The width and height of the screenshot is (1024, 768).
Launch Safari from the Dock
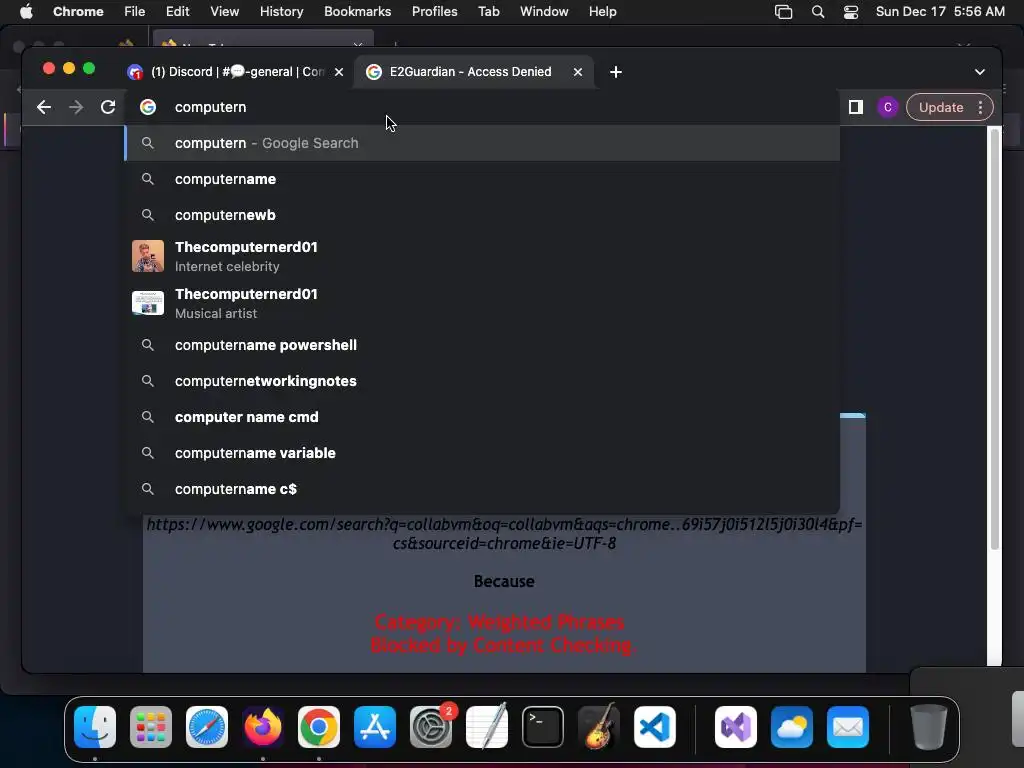207,727
